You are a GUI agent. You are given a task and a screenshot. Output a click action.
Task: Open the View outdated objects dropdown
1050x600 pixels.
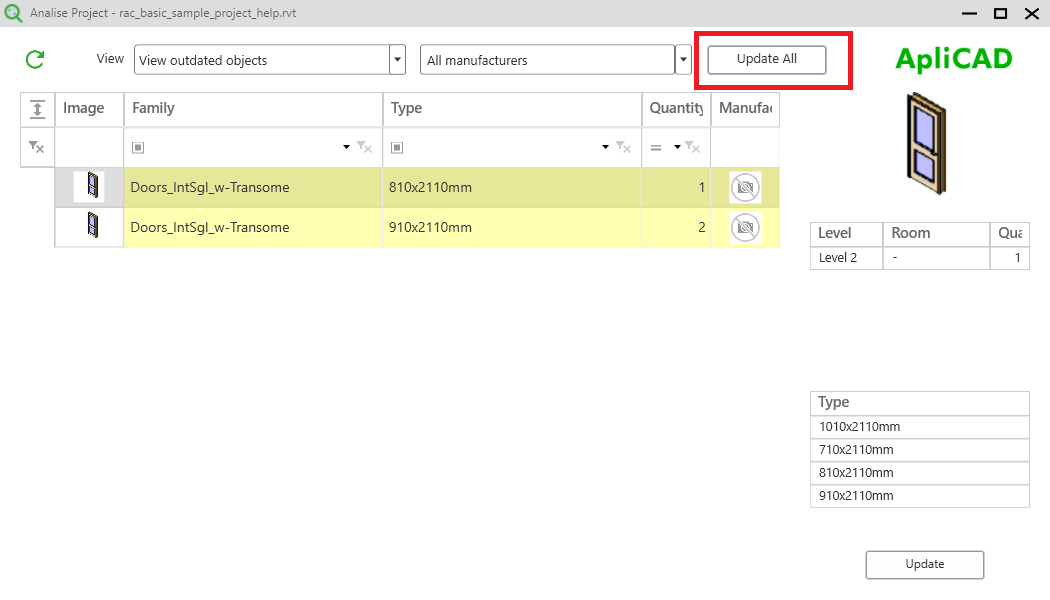point(398,60)
